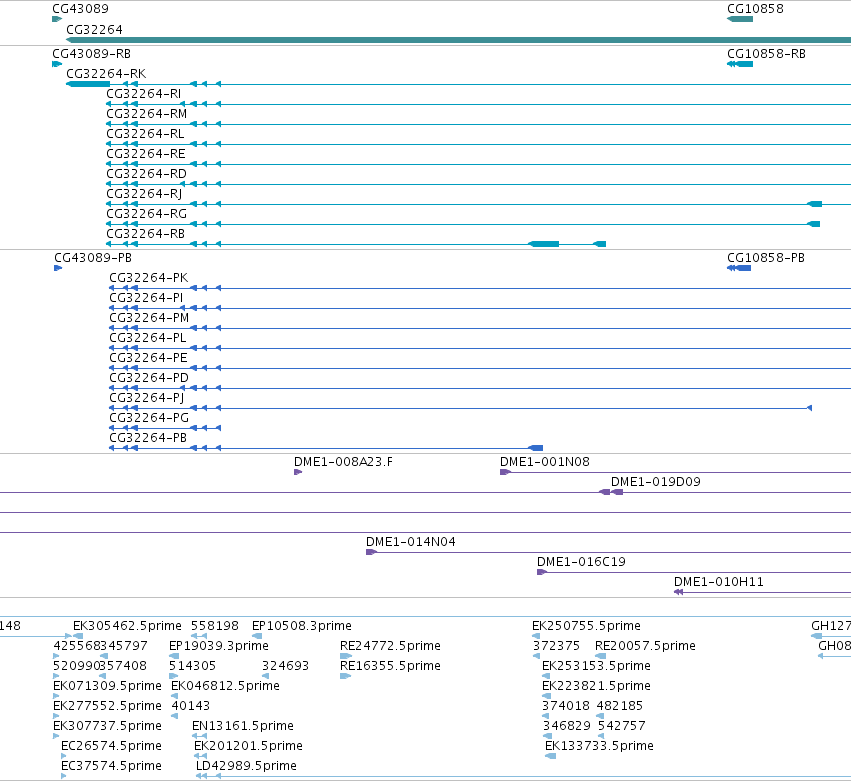
Task: Click the DME1-008A23.F label
Action: (x=344, y=462)
